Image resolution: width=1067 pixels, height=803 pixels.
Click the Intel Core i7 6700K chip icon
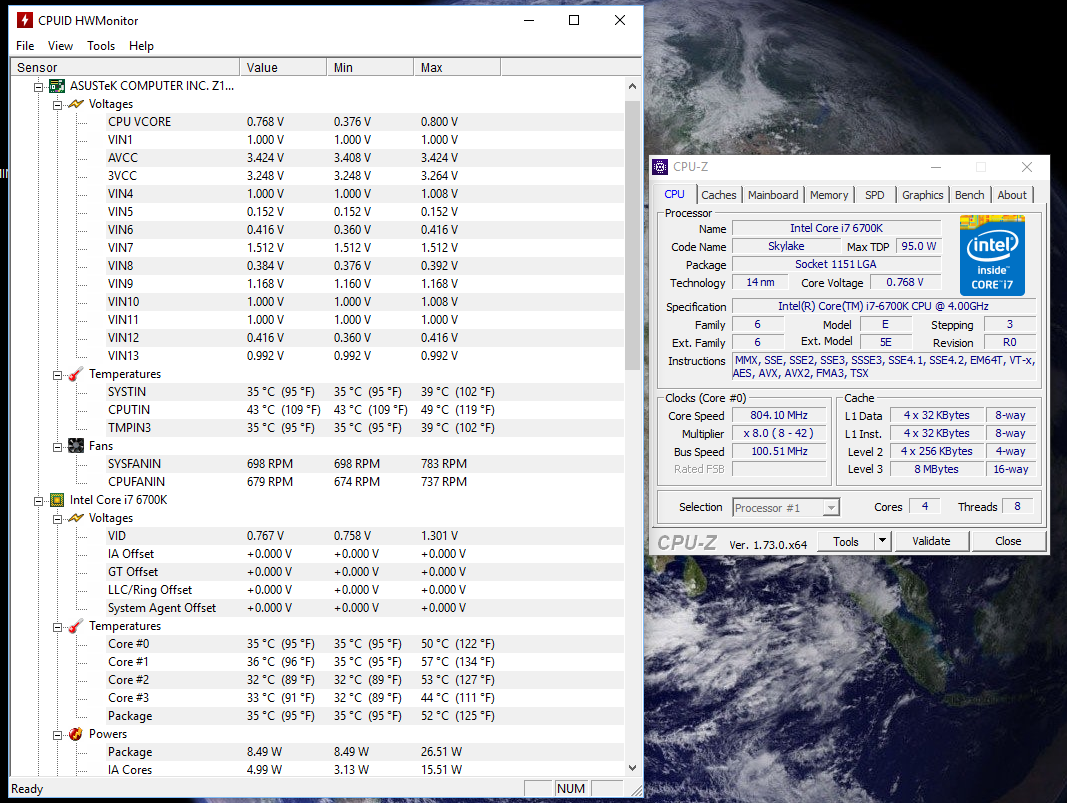(x=57, y=500)
